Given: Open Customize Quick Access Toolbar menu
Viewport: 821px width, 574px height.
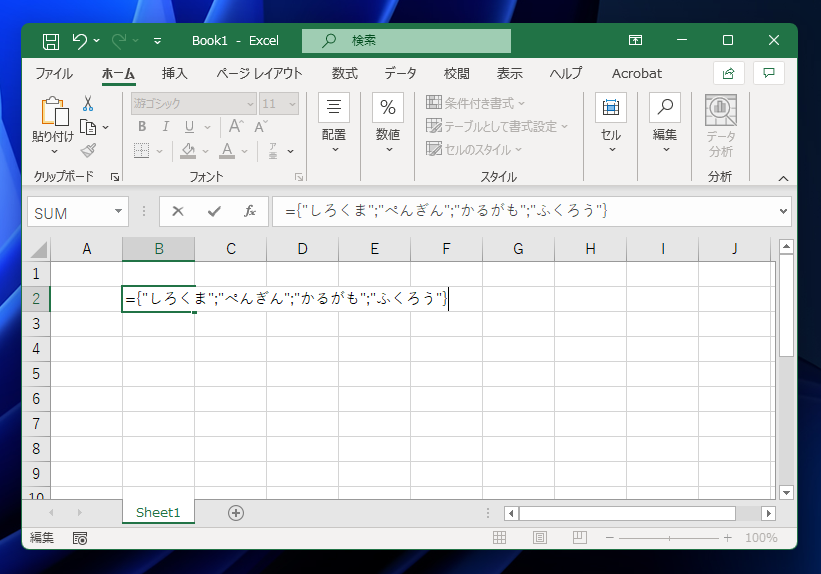Looking at the screenshot, I should coord(157,41).
